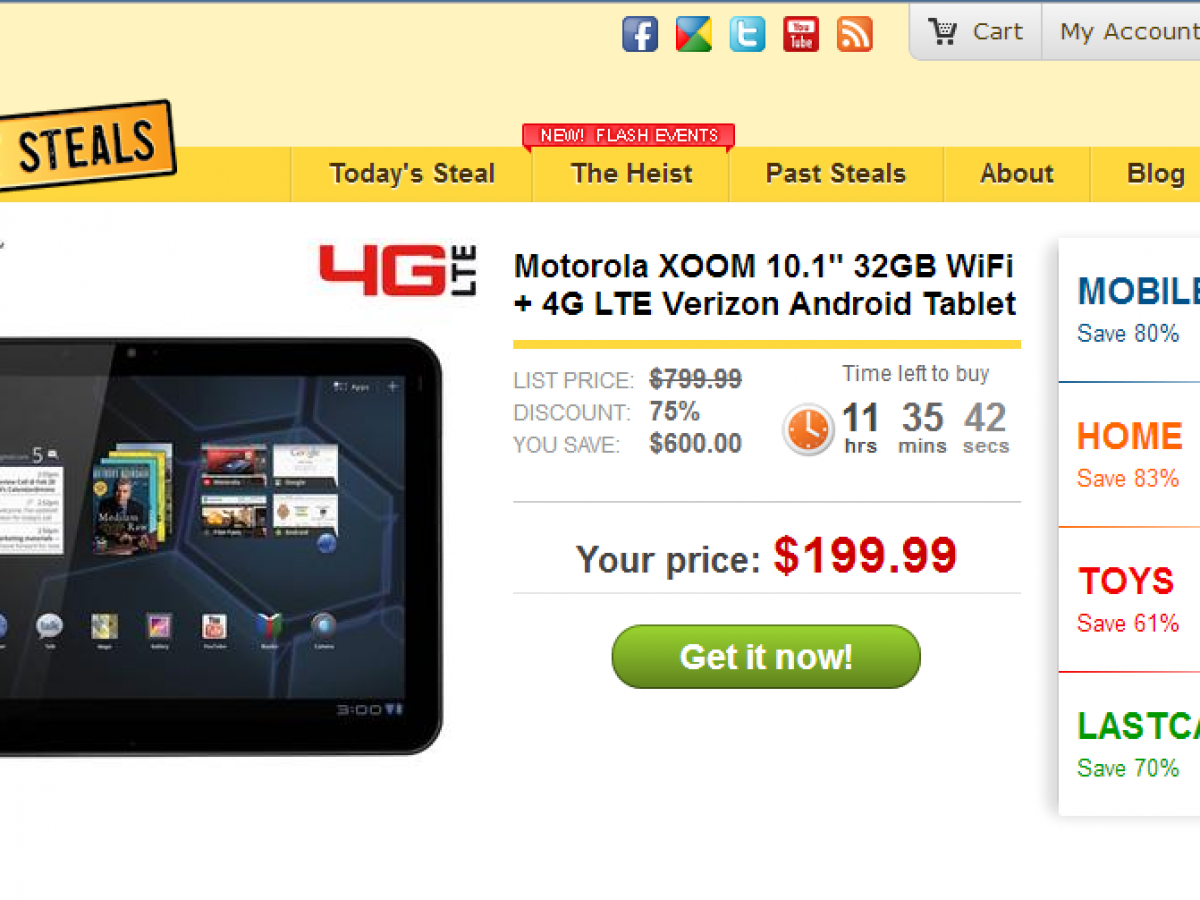Viewport: 1200px width, 900px height.
Task: Click the orange countdown clock icon
Action: point(808,430)
